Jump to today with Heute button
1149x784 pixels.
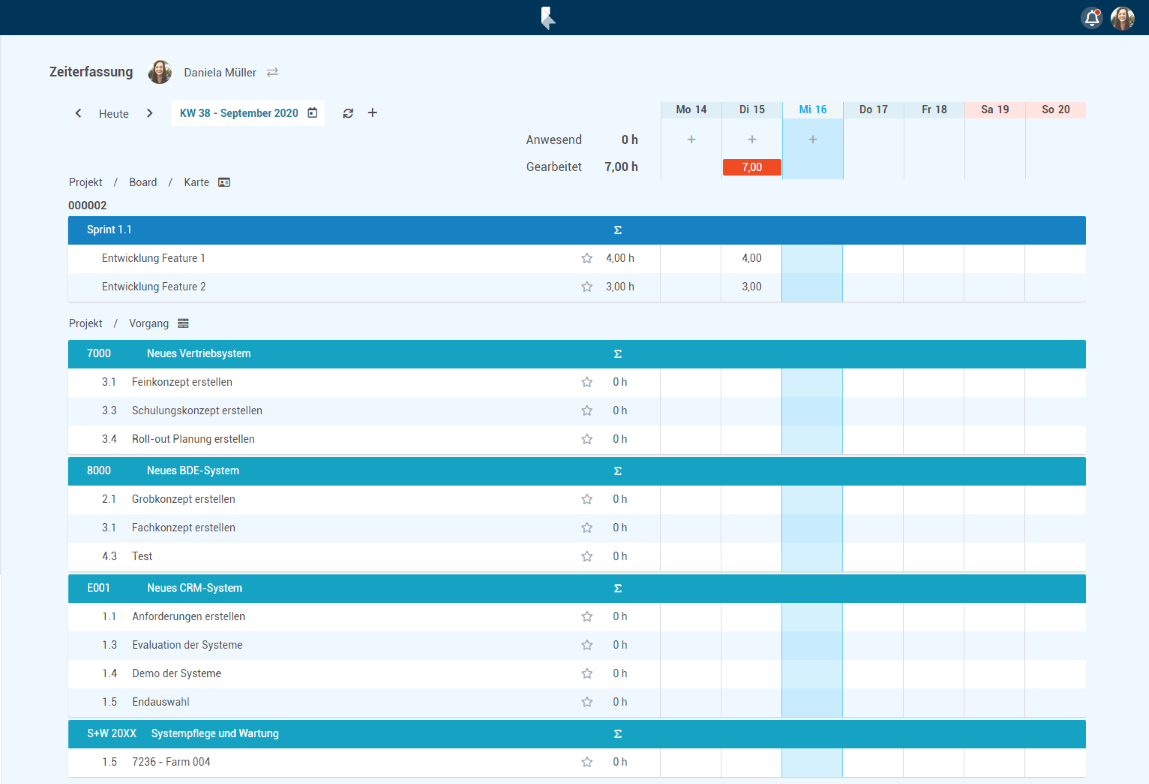click(x=114, y=114)
